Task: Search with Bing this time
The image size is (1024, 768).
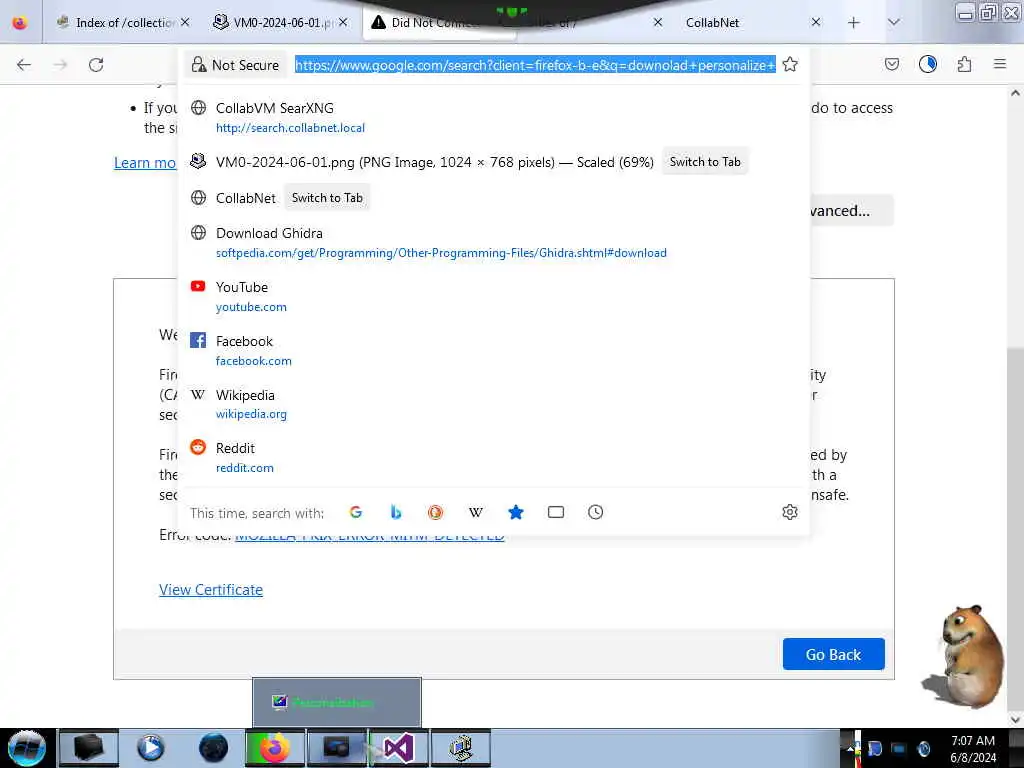Action: pos(396,513)
